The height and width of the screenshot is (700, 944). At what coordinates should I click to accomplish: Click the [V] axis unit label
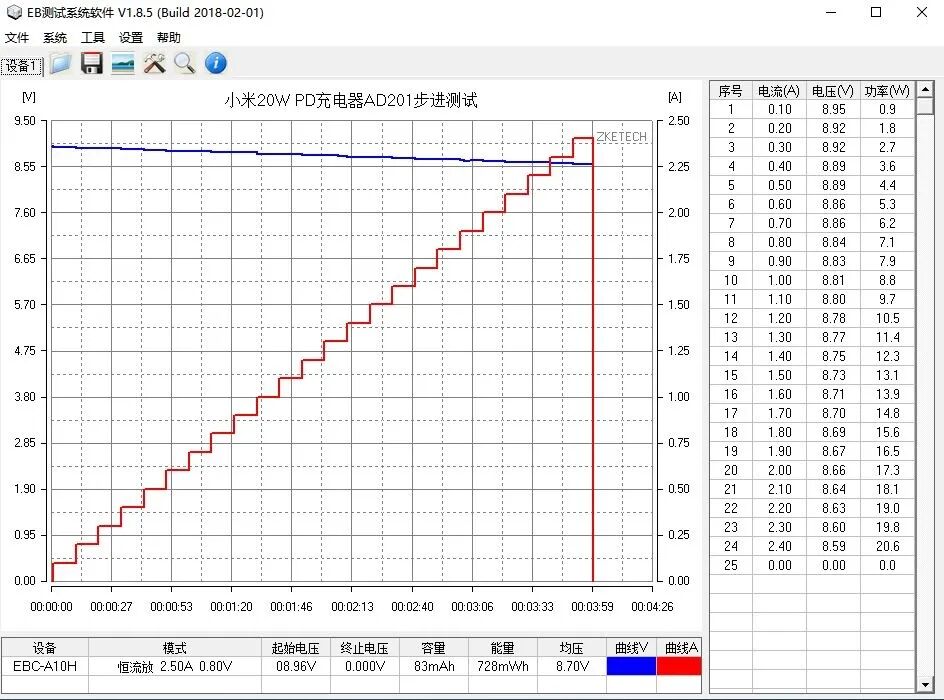coord(28,97)
